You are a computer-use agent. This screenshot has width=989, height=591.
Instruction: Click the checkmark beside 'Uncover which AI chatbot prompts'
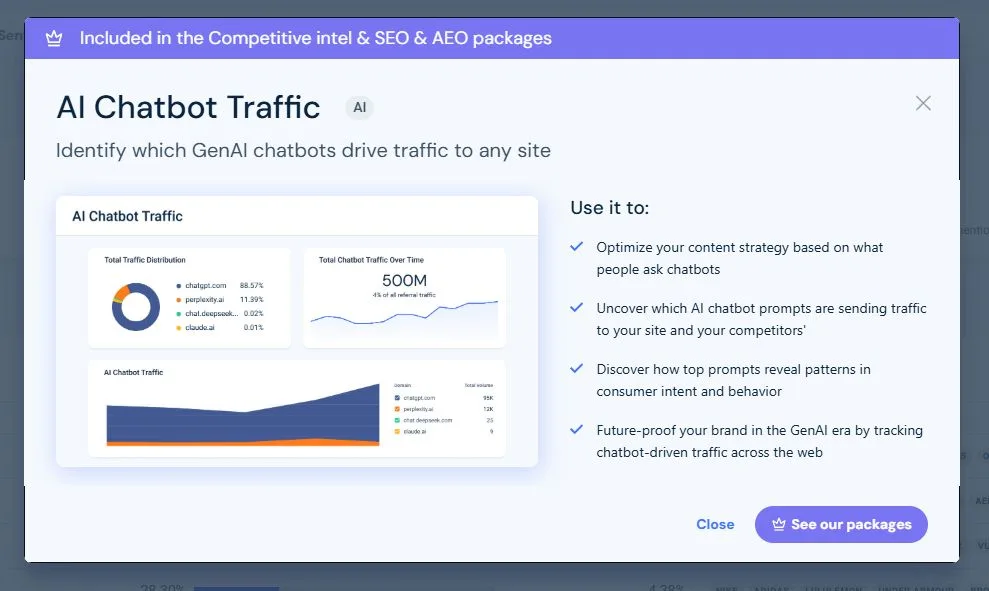pyautogui.click(x=576, y=308)
